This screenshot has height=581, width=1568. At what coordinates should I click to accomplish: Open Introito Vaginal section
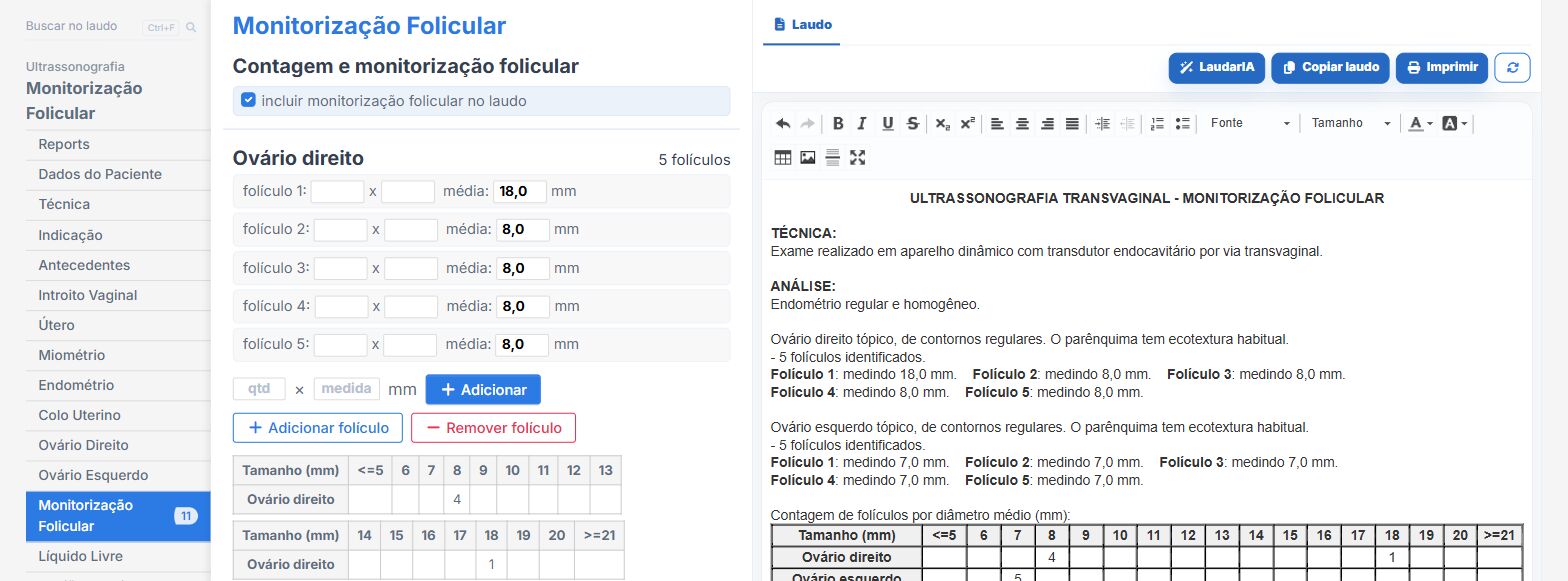click(118, 295)
